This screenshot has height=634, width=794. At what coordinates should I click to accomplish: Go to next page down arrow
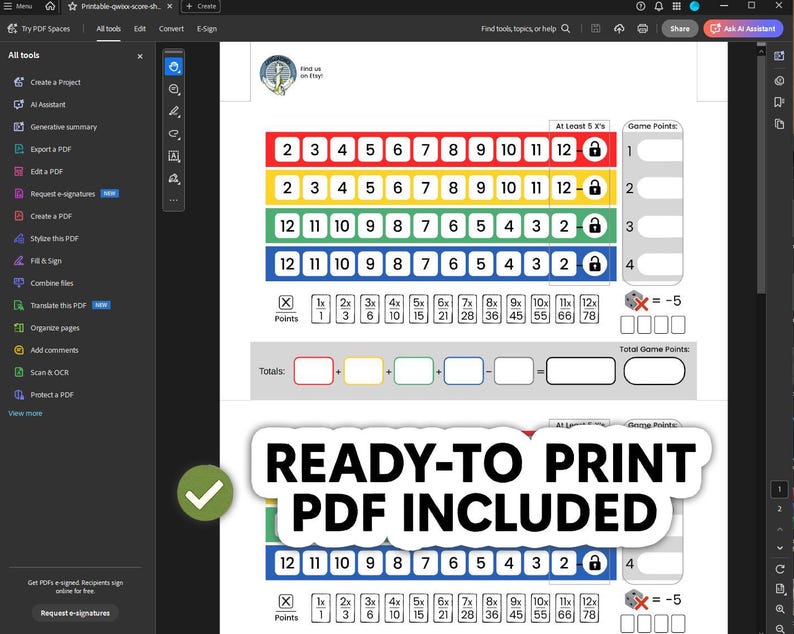pos(779,547)
